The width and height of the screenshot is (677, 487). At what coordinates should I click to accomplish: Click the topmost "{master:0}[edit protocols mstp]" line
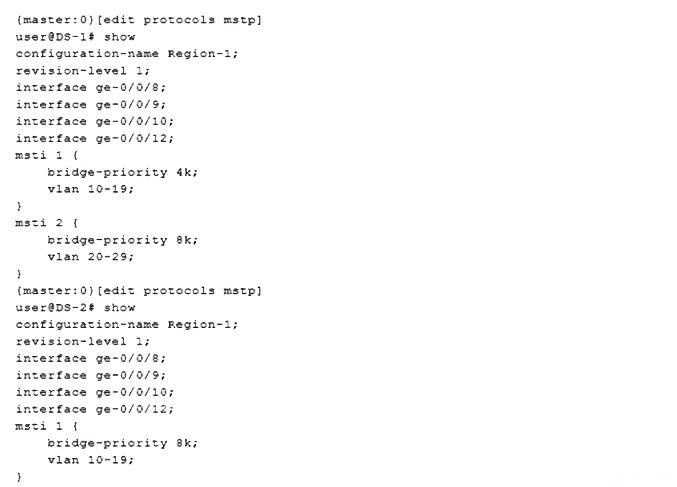point(139,20)
